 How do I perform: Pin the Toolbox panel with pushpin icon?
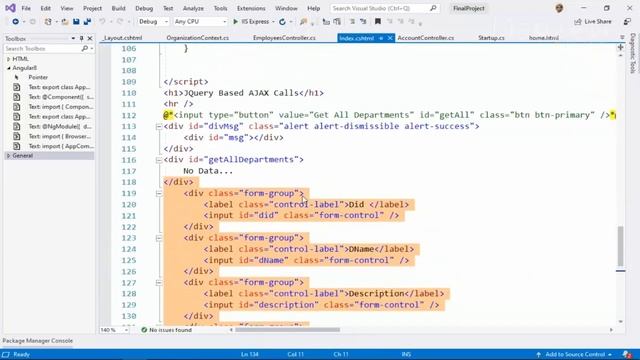(81, 38)
